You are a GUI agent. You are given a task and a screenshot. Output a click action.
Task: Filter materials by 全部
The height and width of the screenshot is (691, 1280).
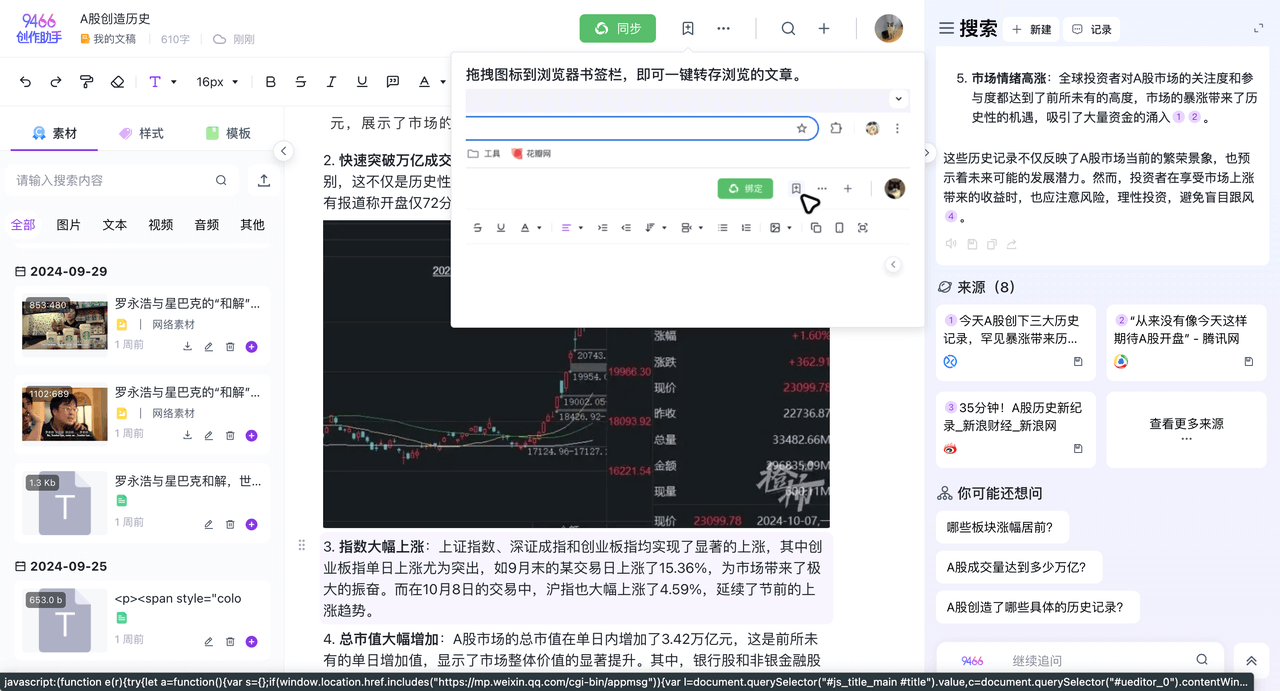[x=23, y=225]
